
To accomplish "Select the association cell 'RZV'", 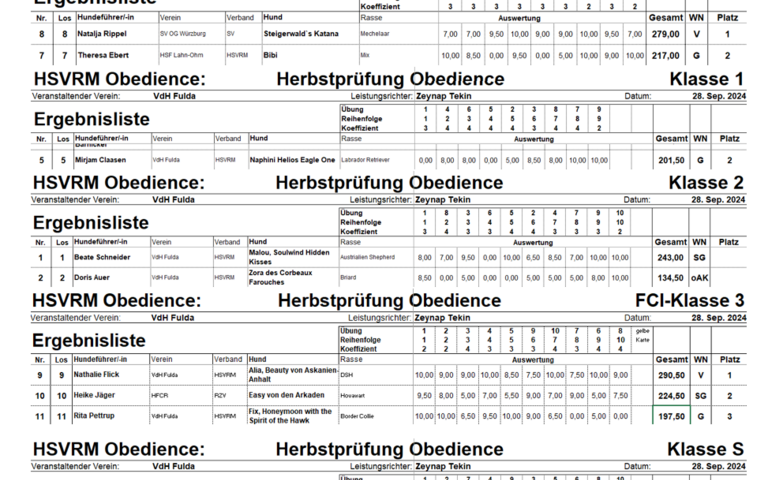I will coord(220,396).
